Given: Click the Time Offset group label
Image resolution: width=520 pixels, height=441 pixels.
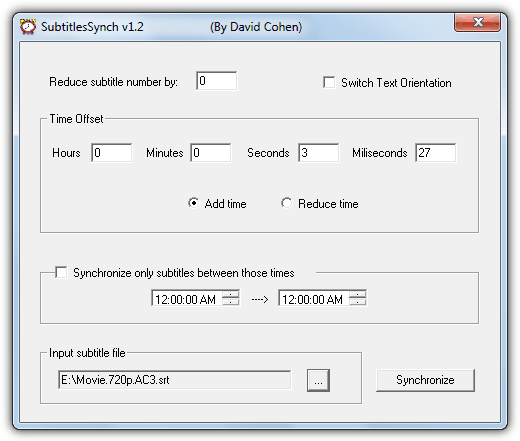Looking at the screenshot, I should coord(76,119).
